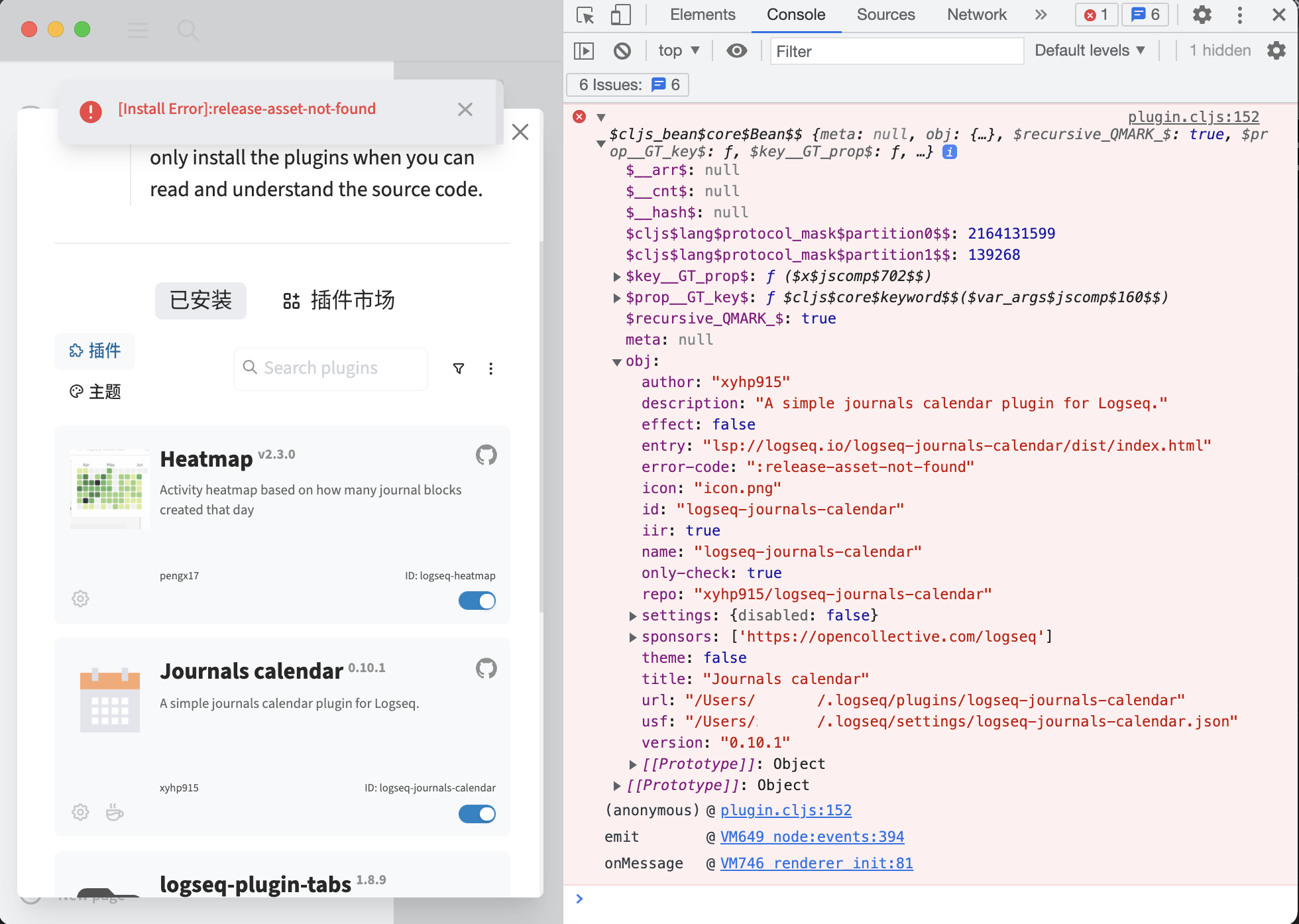The width and height of the screenshot is (1299, 924).
Task: Open DevTools console settings gear
Action: [1276, 50]
